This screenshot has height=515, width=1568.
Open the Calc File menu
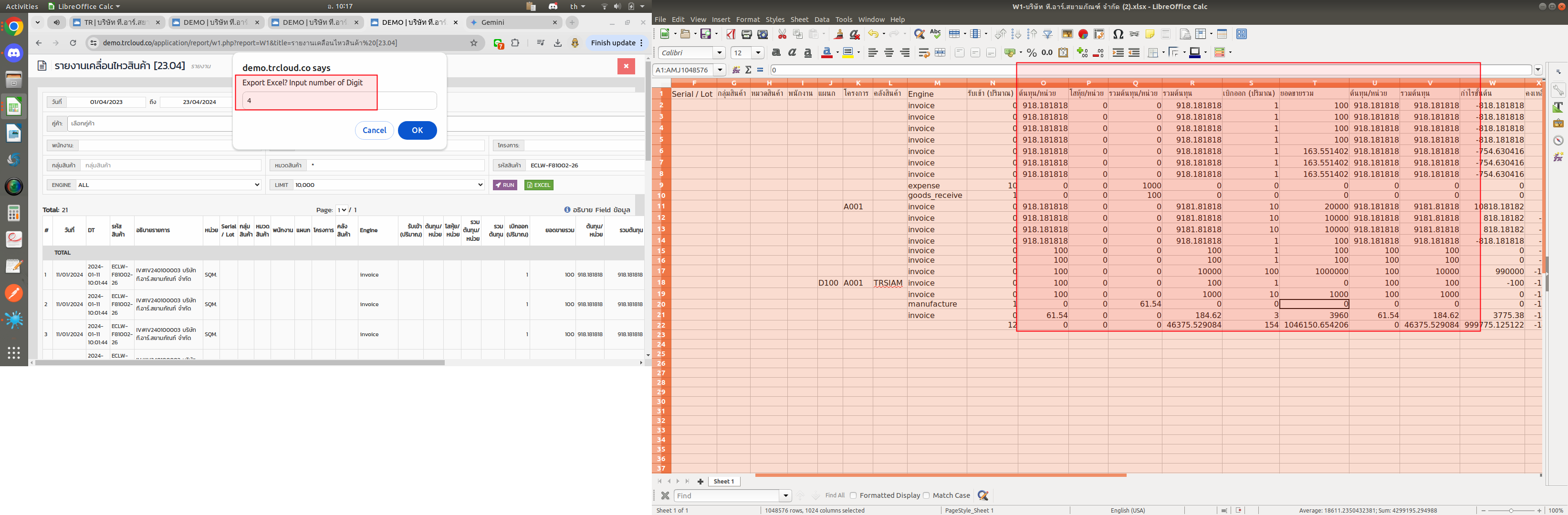[660, 20]
